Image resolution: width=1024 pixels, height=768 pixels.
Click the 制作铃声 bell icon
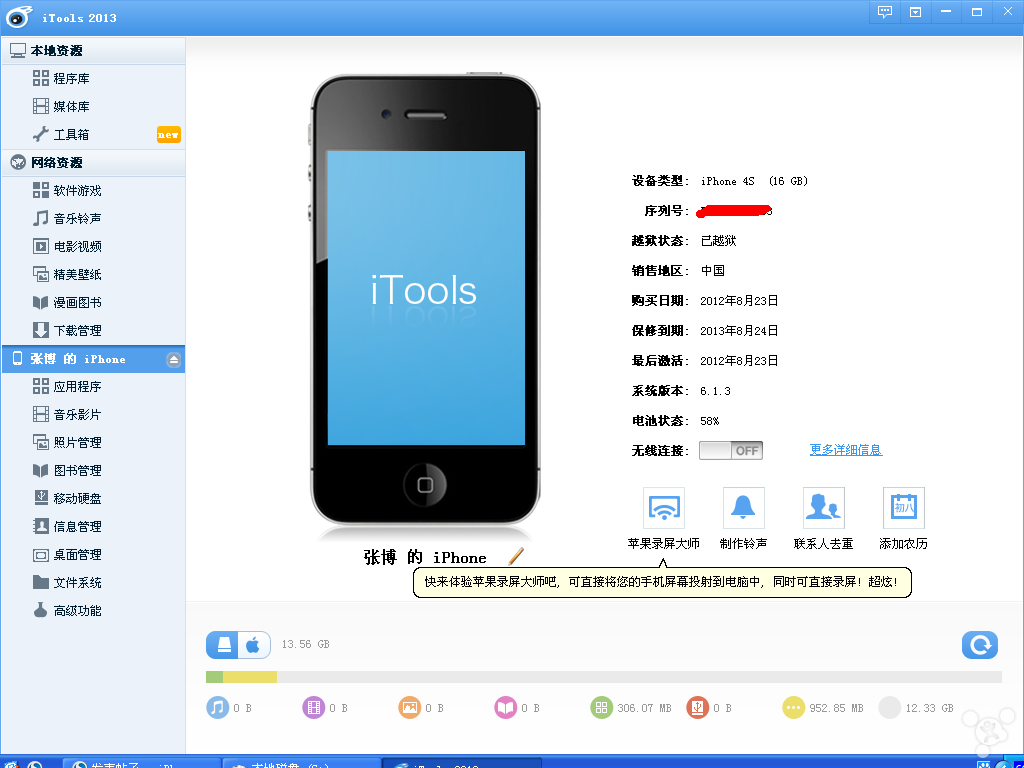743,508
